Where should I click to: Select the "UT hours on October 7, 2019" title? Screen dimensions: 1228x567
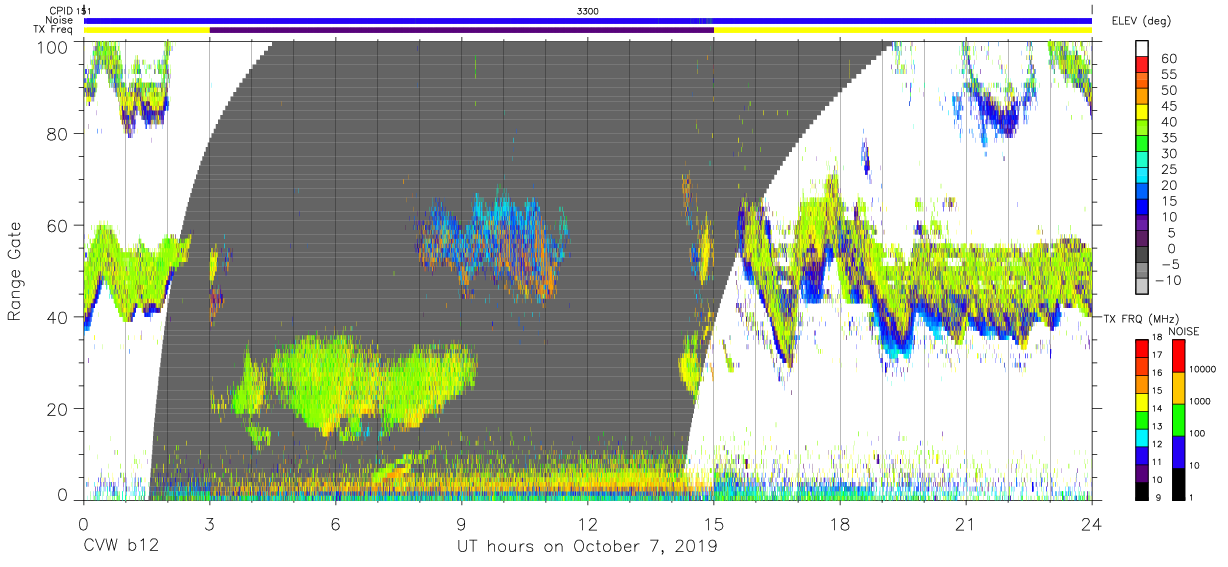(x=588, y=548)
